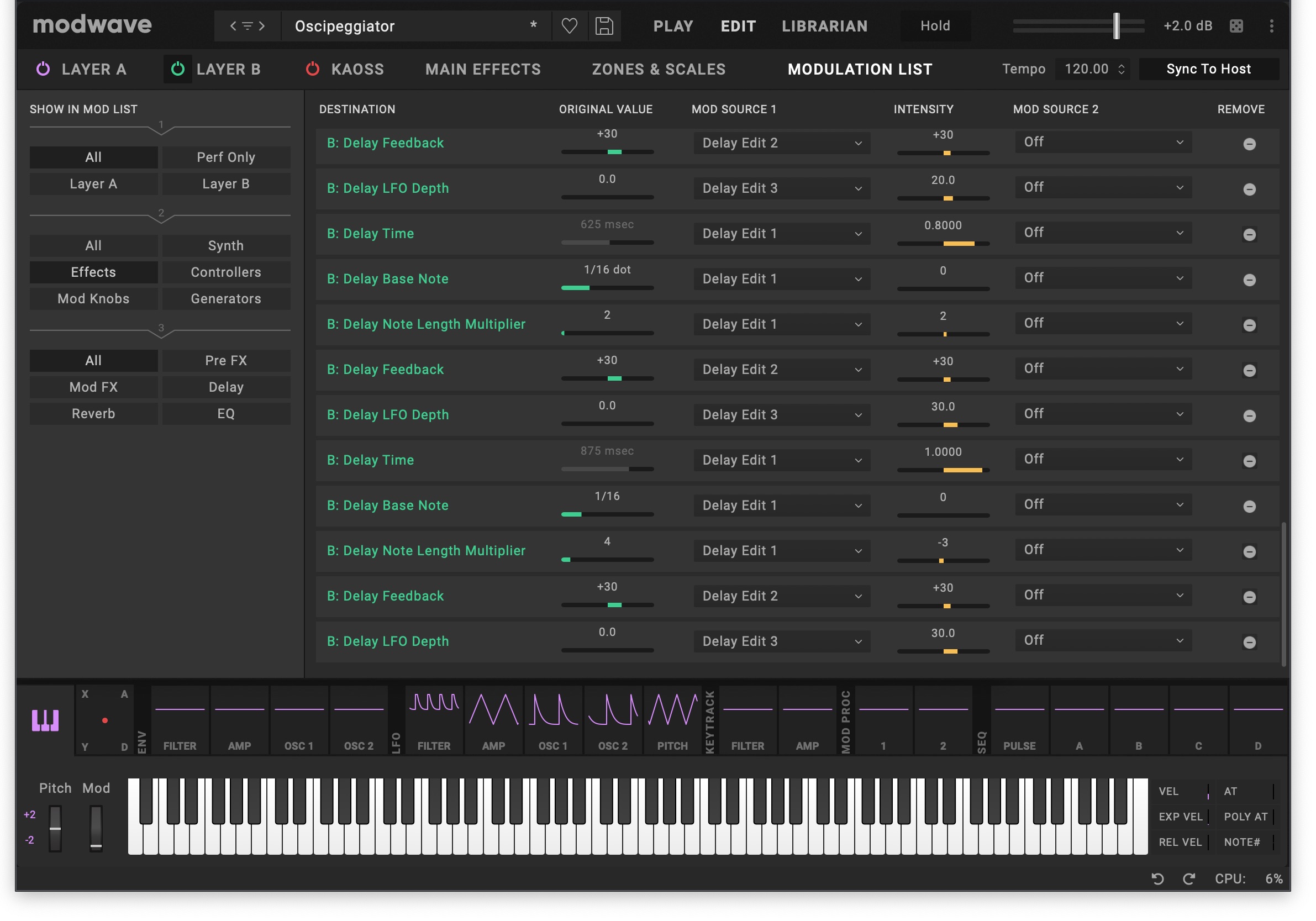Viewport: 1316px width, 921px height.
Task: Toggle Layer B power button
Action: click(178, 70)
